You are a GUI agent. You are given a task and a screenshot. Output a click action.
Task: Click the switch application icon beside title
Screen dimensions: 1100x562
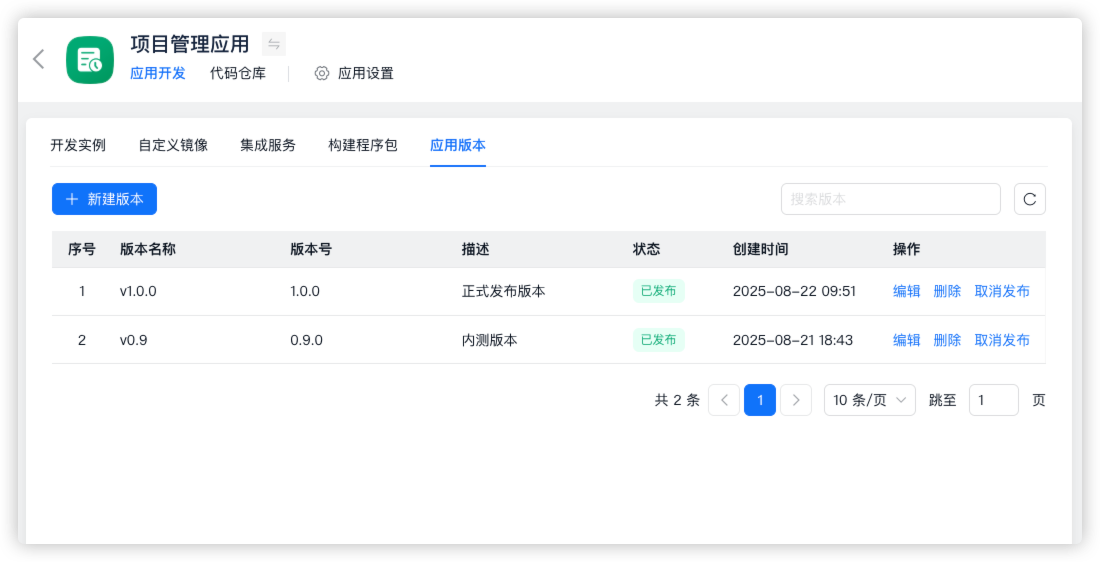274,44
